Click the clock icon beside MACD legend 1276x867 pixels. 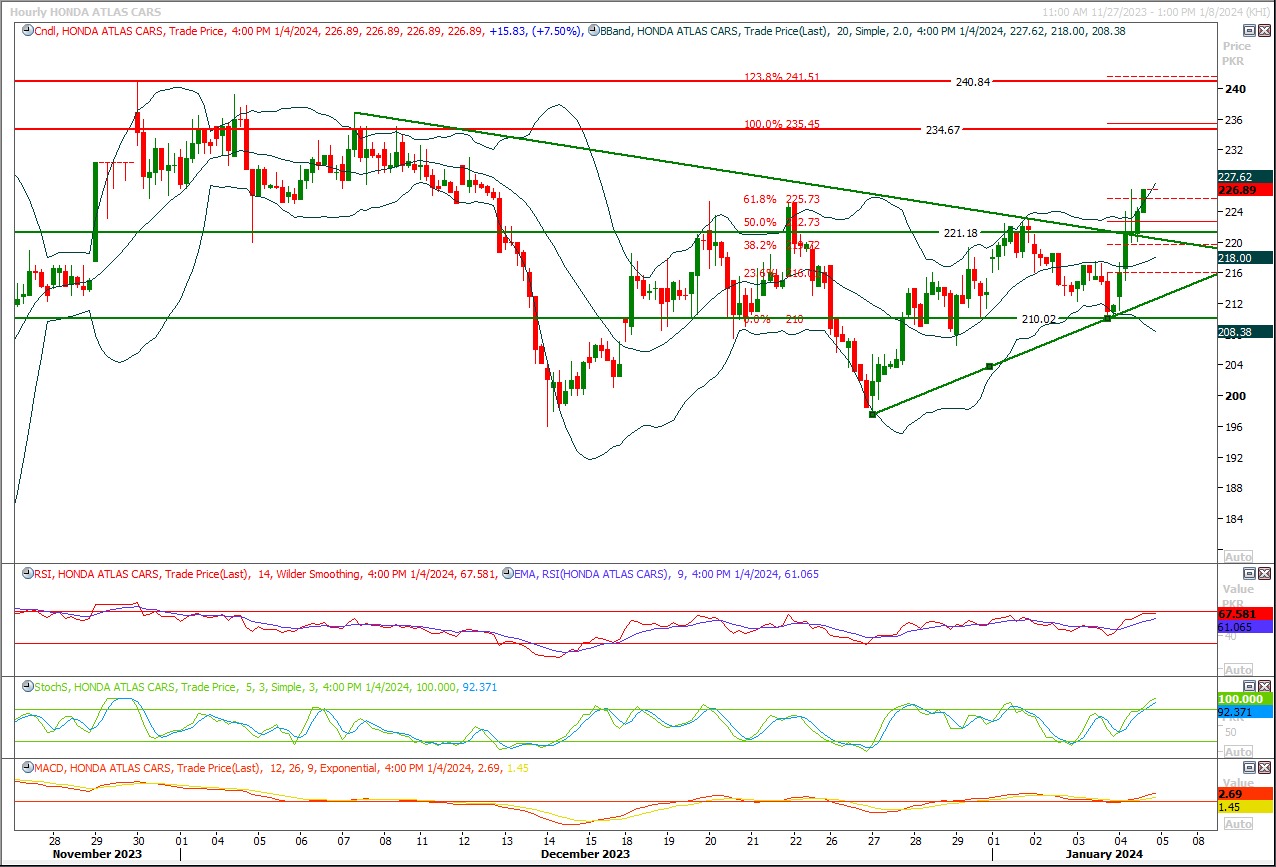point(25,768)
